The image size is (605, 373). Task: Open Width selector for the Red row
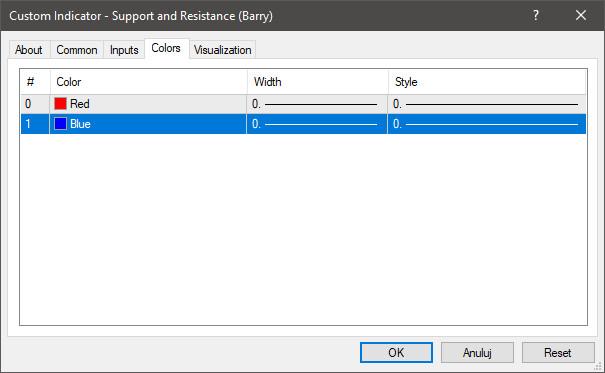click(x=317, y=104)
